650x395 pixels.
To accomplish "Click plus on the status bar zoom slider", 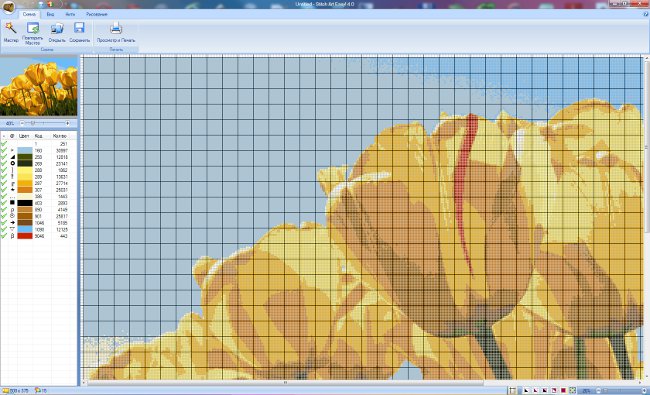I will [x=645, y=390].
